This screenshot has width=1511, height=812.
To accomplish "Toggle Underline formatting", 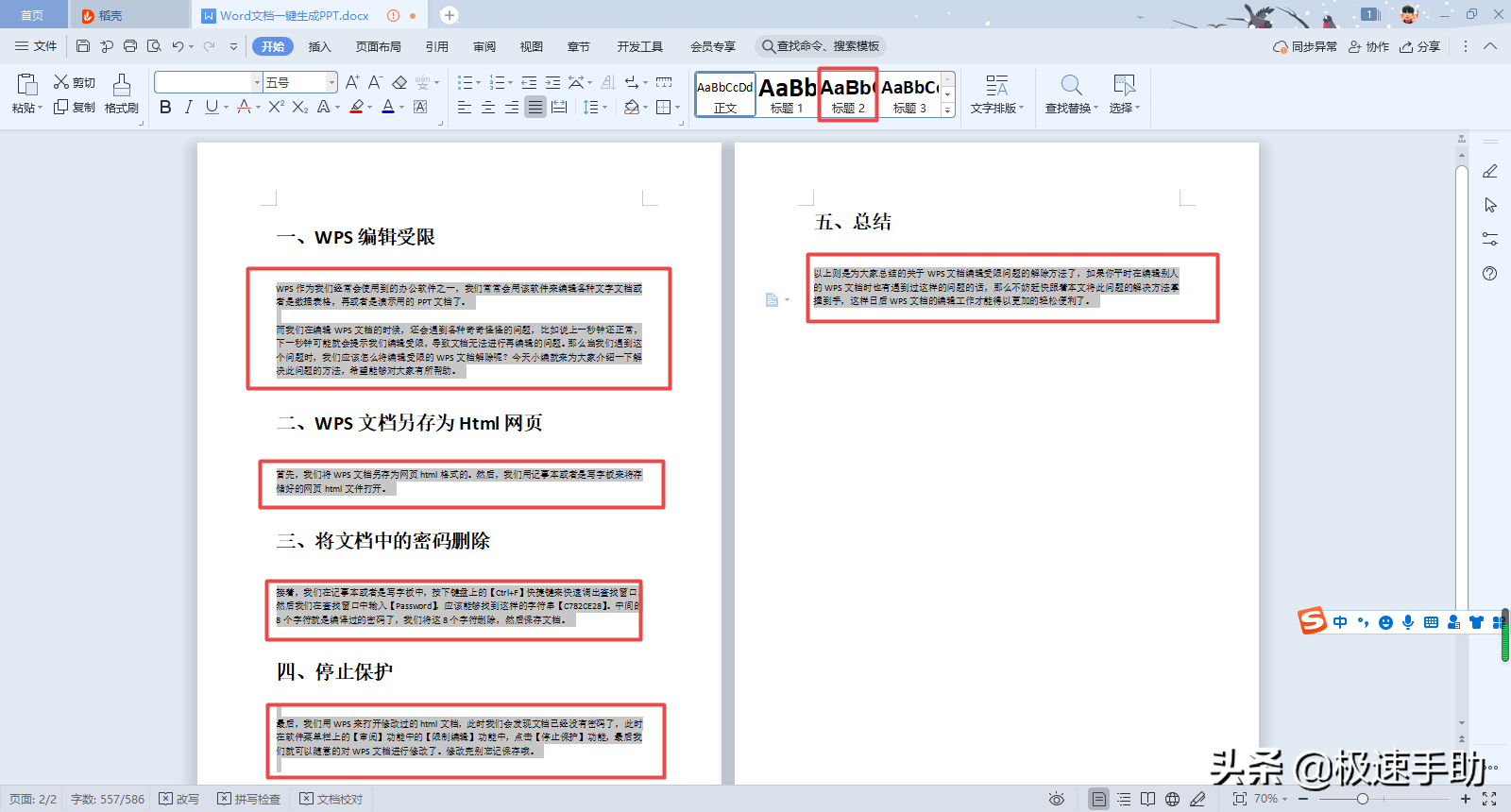I will coord(212,107).
